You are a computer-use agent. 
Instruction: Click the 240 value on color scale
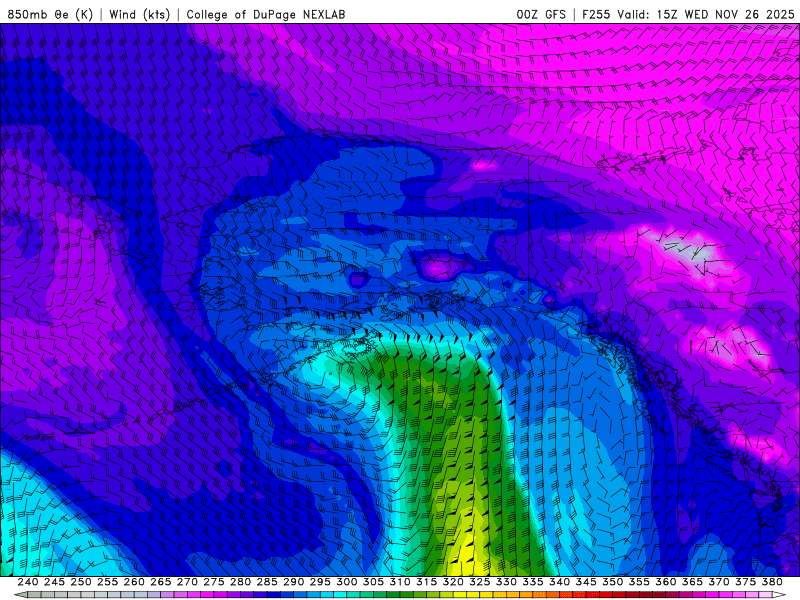point(28,582)
